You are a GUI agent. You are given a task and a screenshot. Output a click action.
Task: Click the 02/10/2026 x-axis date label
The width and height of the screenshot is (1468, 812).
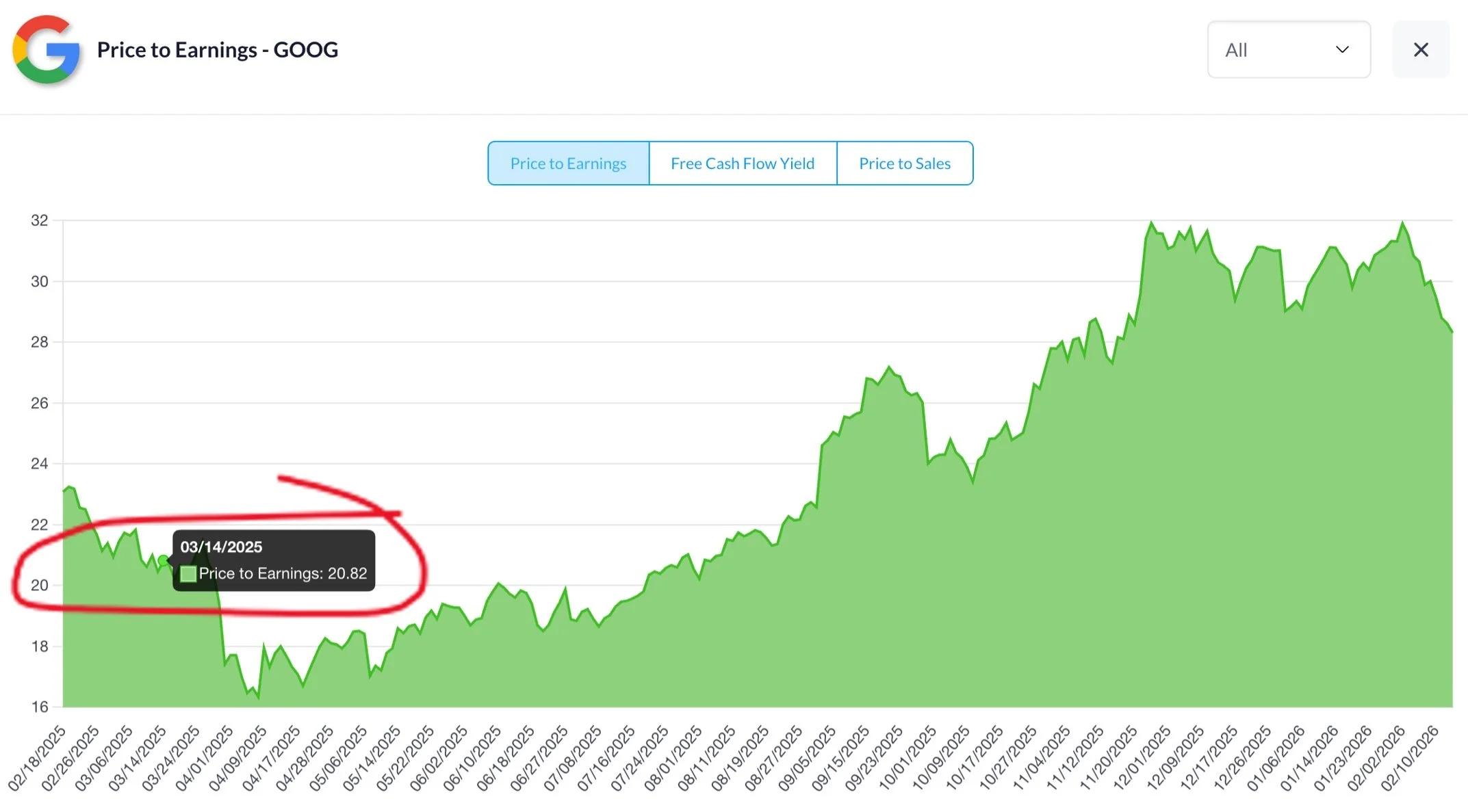(1410, 758)
